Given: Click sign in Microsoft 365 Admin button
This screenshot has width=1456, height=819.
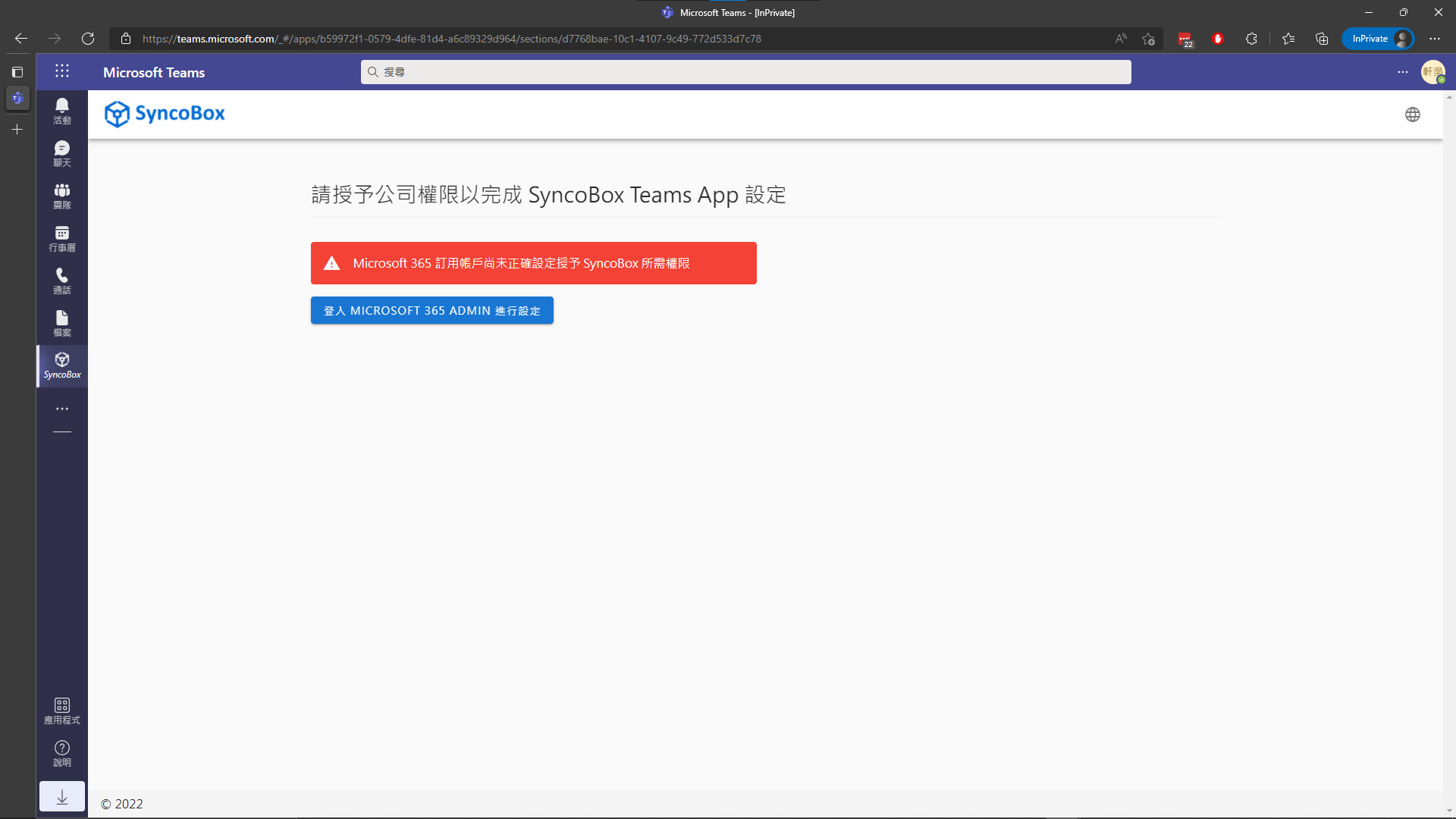Looking at the screenshot, I should coord(431,310).
